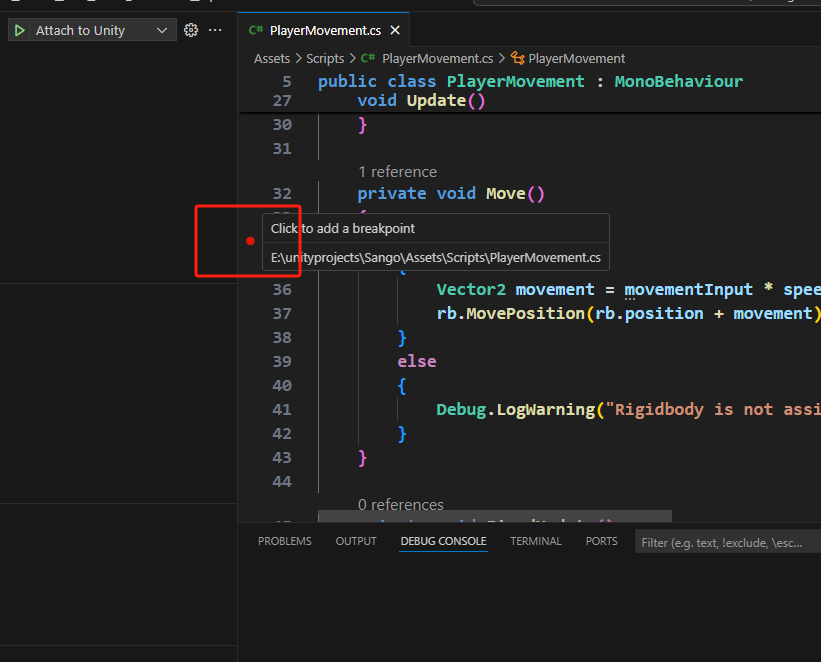Viewport: 821px width, 662px height.
Task: Click the "0 references" code lens link
Action: (x=400, y=505)
